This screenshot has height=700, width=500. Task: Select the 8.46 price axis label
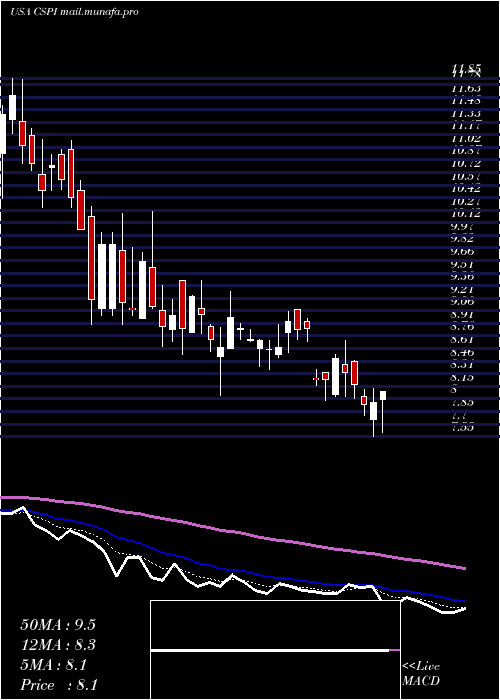click(x=462, y=352)
